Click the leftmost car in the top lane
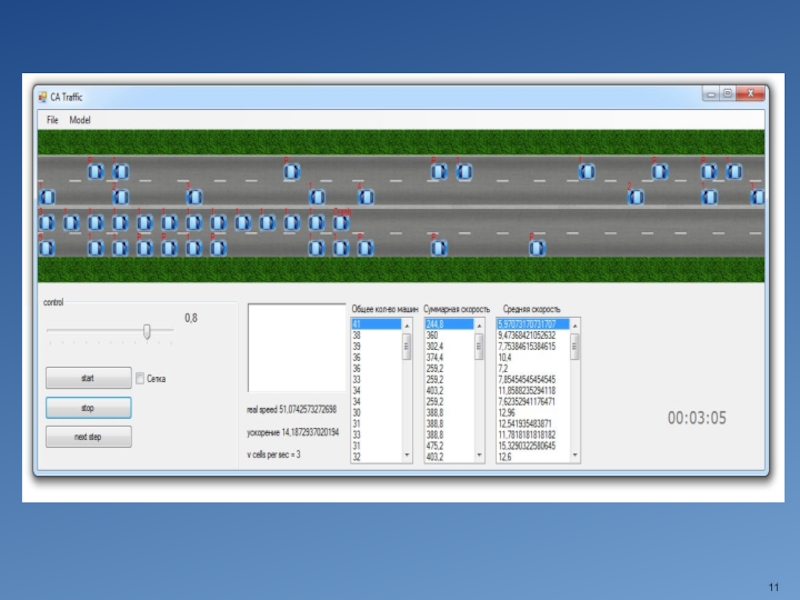The width and height of the screenshot is (800, 600). coord(96,172)
